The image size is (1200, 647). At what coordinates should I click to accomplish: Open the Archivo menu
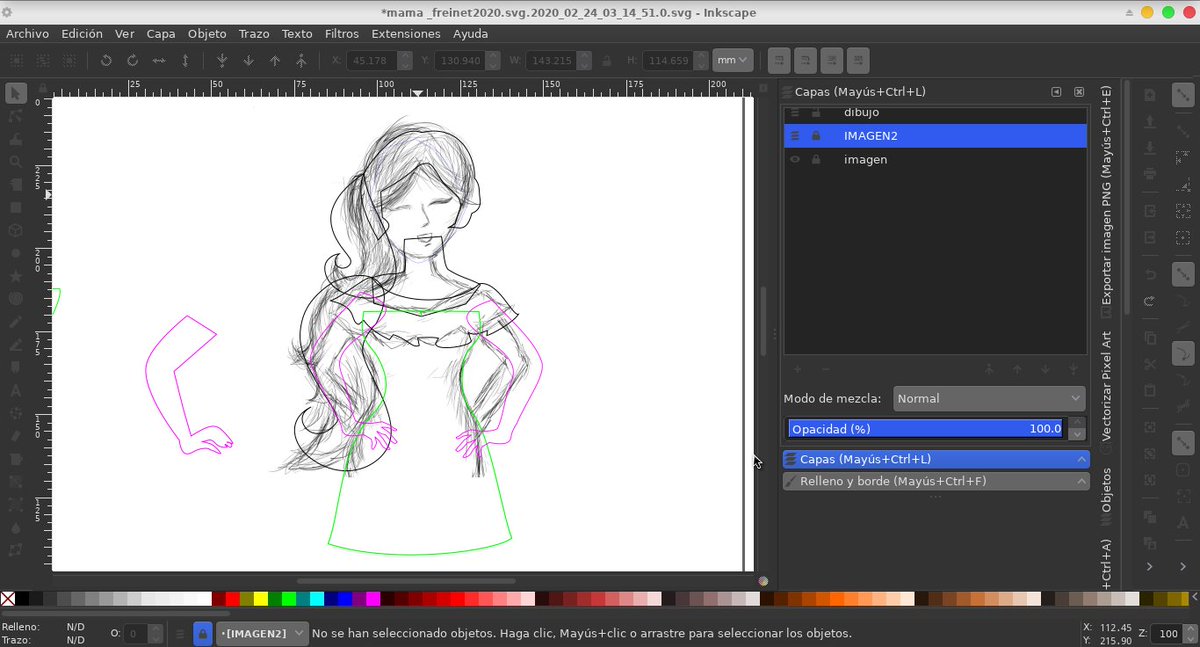pos(27,33)
